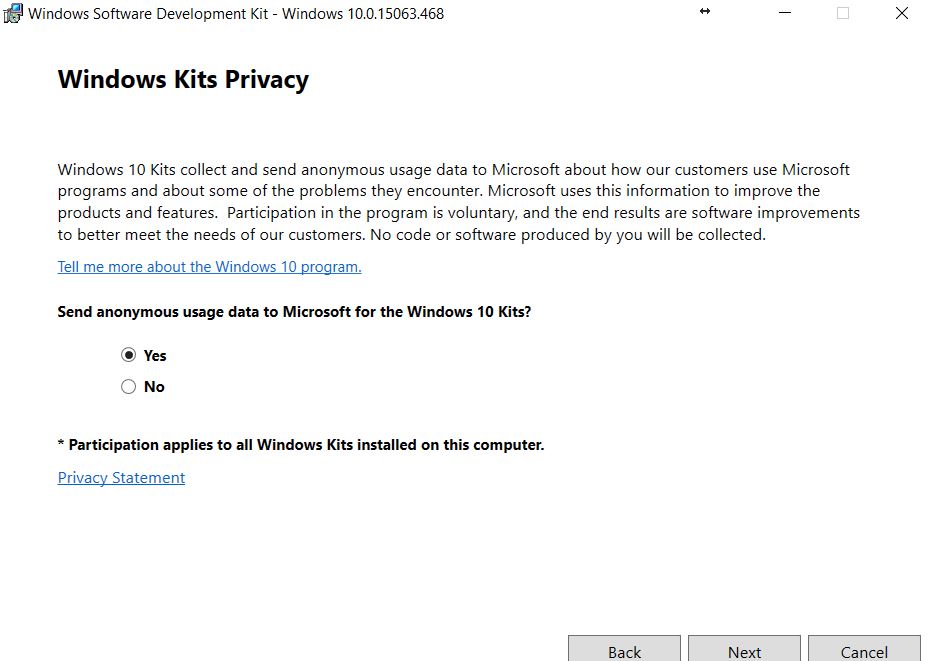
Task: Click the "Windows Kits Privacy" heading
Action: [183, 80]
